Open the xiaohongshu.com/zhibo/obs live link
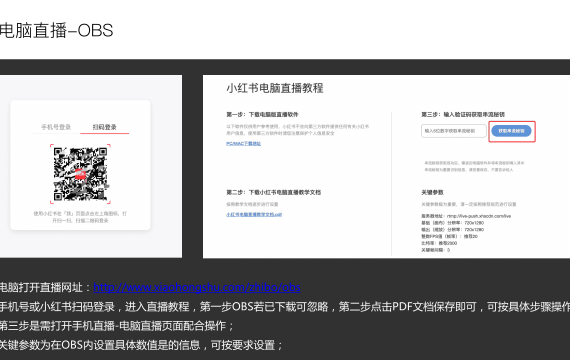The width and height of the screenshot is (570, 360). 197,287
